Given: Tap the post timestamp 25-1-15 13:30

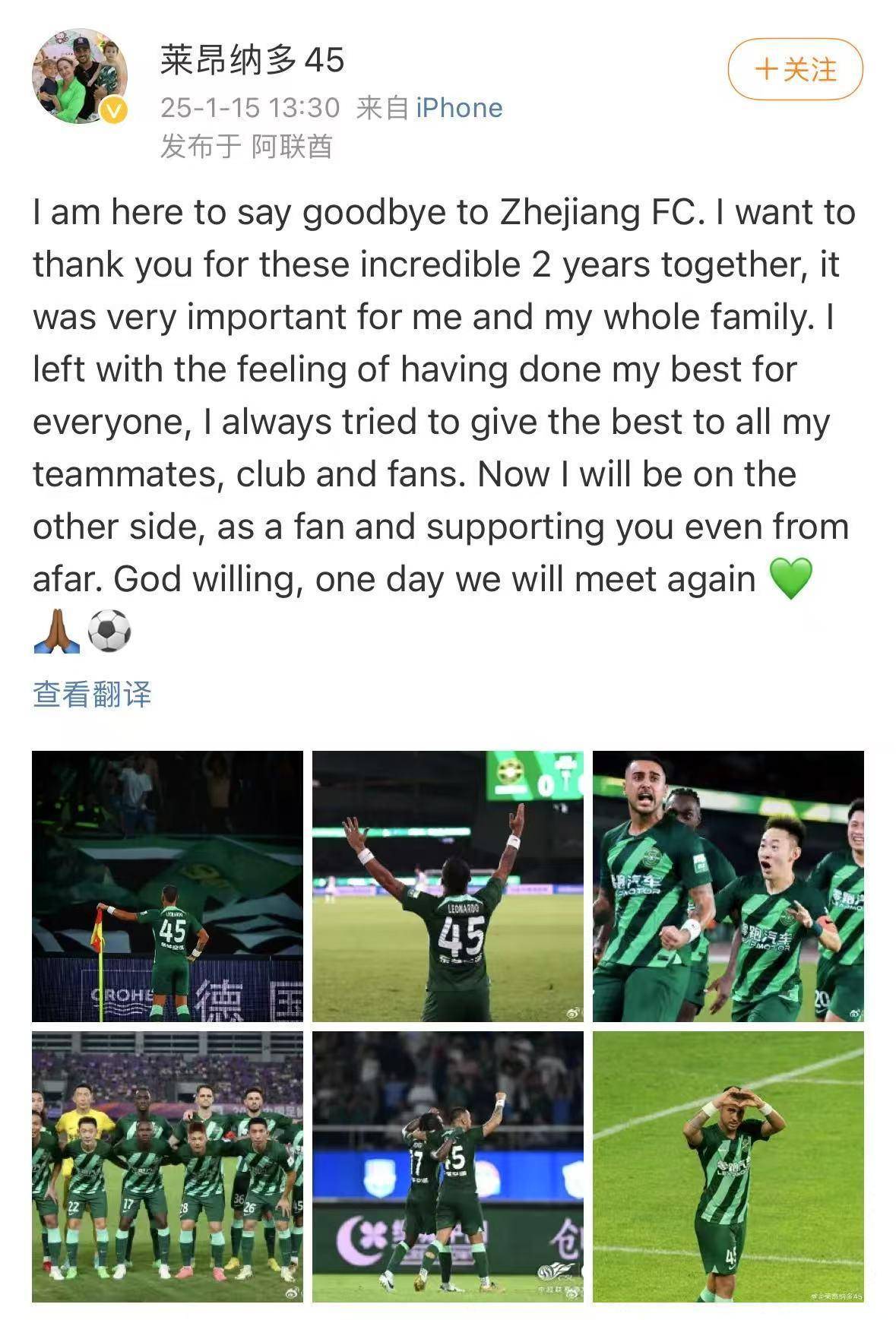Looking at the screenshot, I should click(250, 108).
